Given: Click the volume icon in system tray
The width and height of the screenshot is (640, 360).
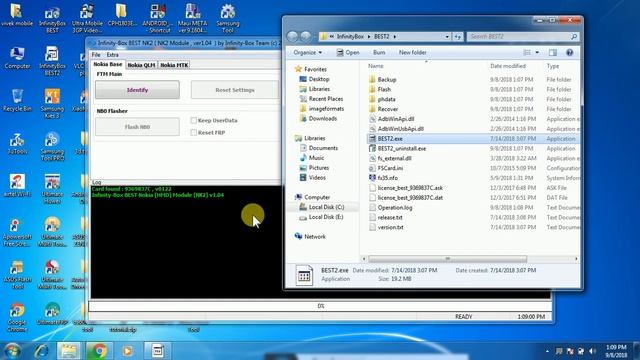Looking at the screenshot, I should pos(592,351).
